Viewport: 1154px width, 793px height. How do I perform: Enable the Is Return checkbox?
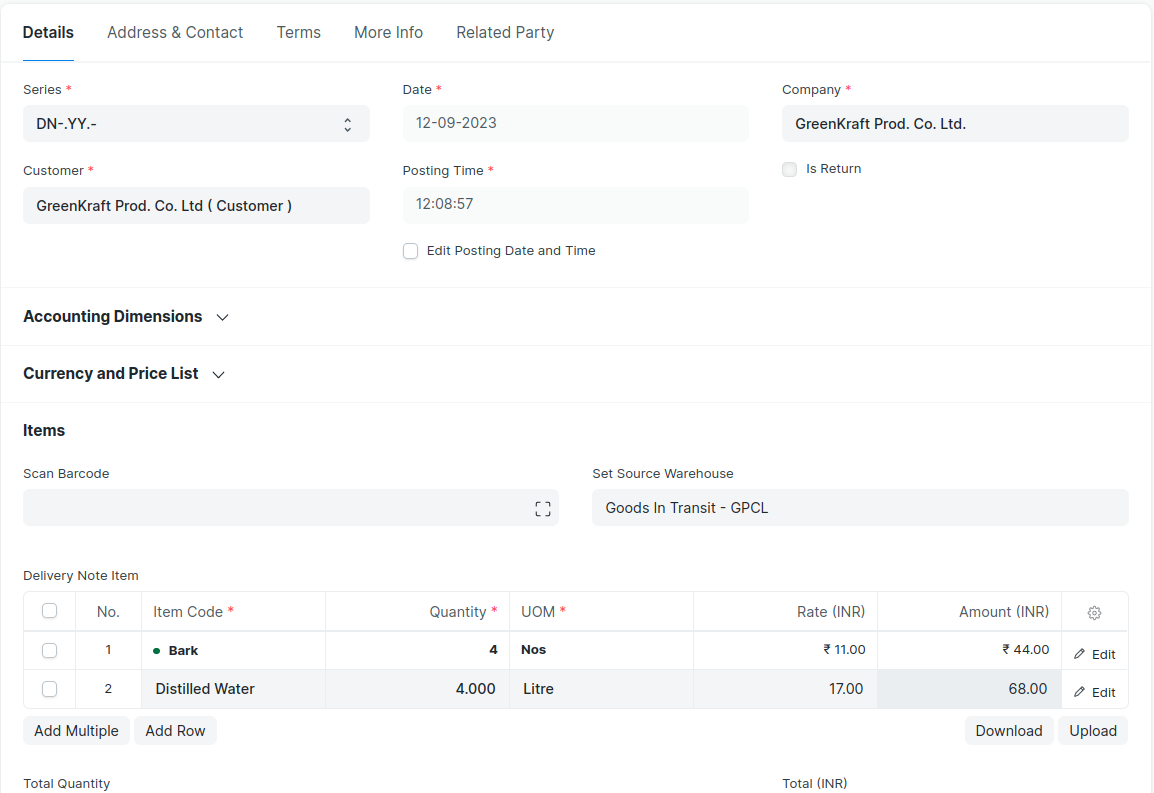tap(790, 170)
